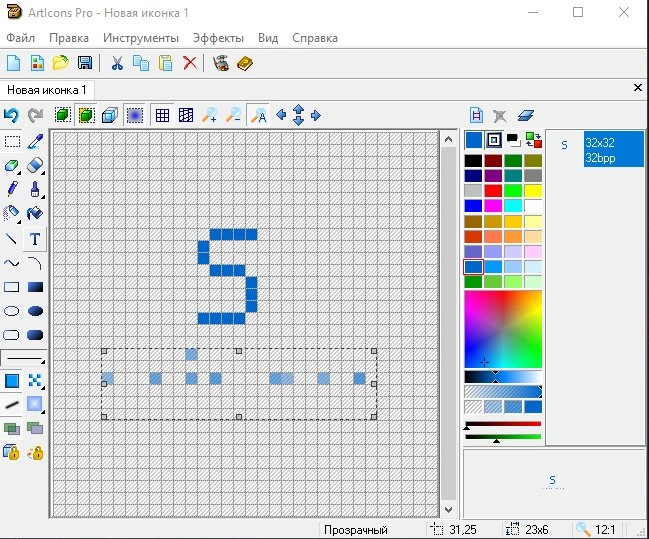Zoom in with the plus magnifier

[210, 115]
